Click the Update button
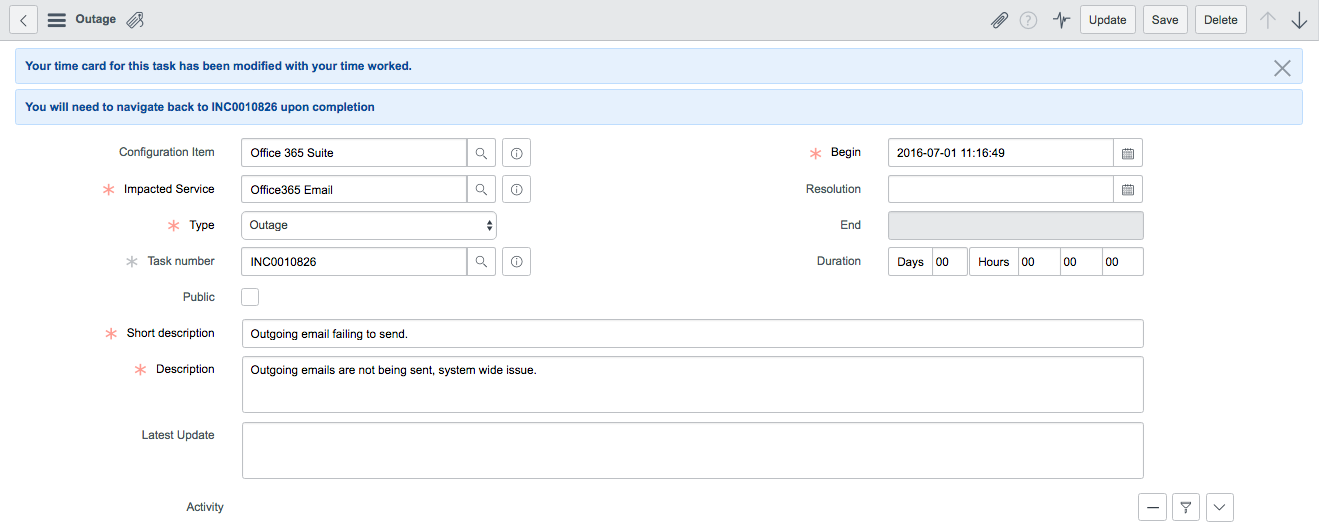The width and height of the screenshot is (1319, 532). (1107, 20)
